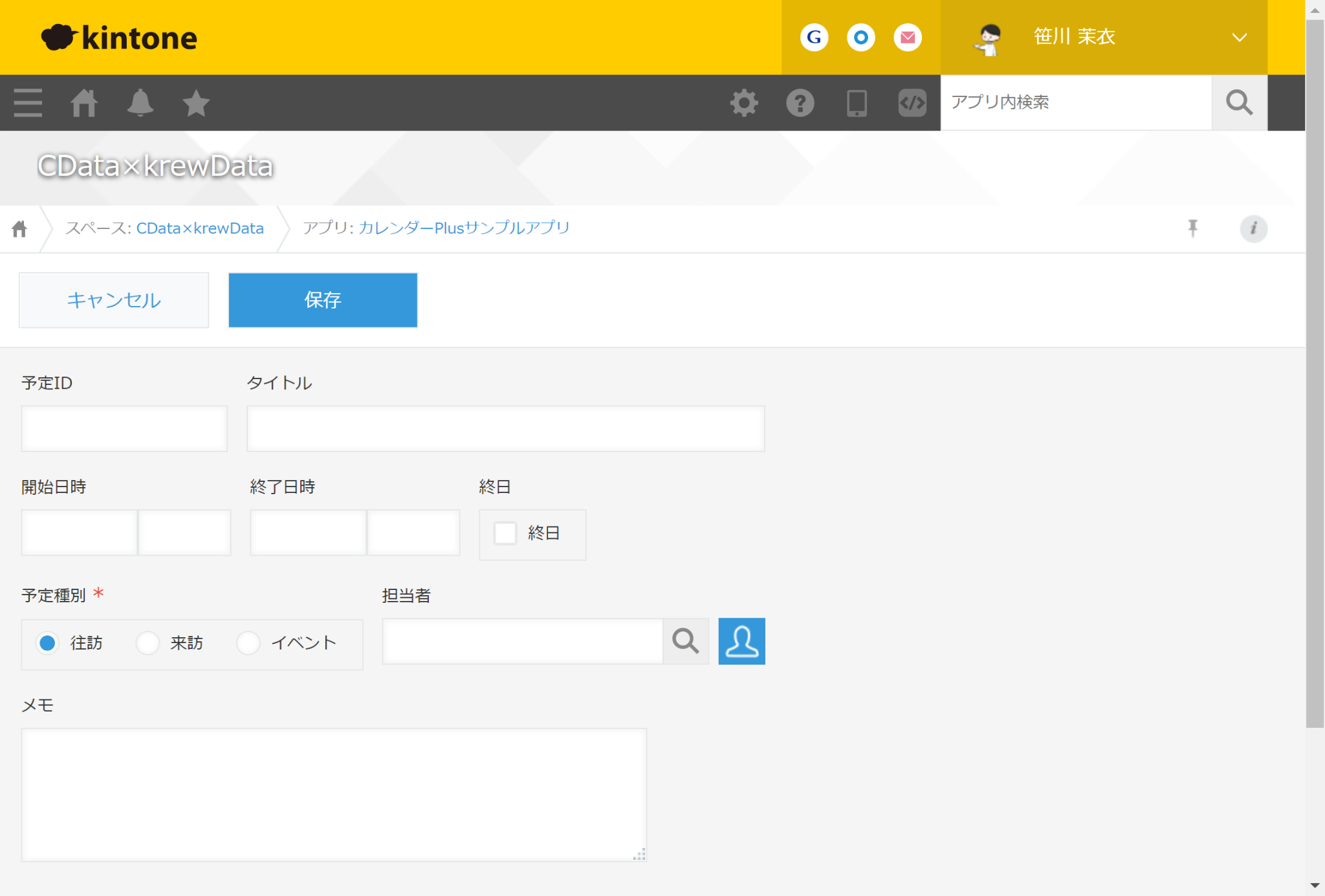Save the record with 保存 button
Image resolution: width=1325 pixels, height=896 pixels.
point(322,300)
